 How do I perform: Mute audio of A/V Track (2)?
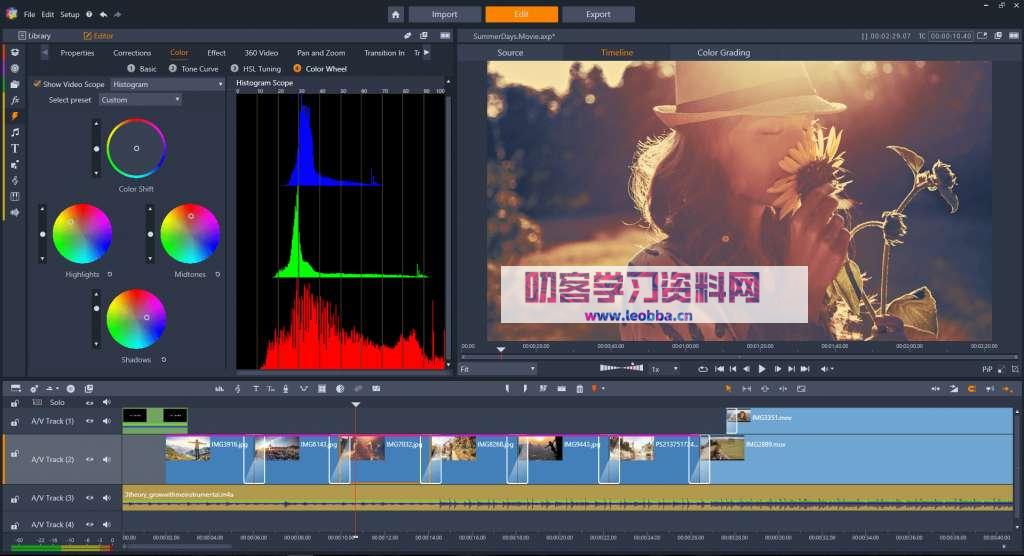coord(106,459)
